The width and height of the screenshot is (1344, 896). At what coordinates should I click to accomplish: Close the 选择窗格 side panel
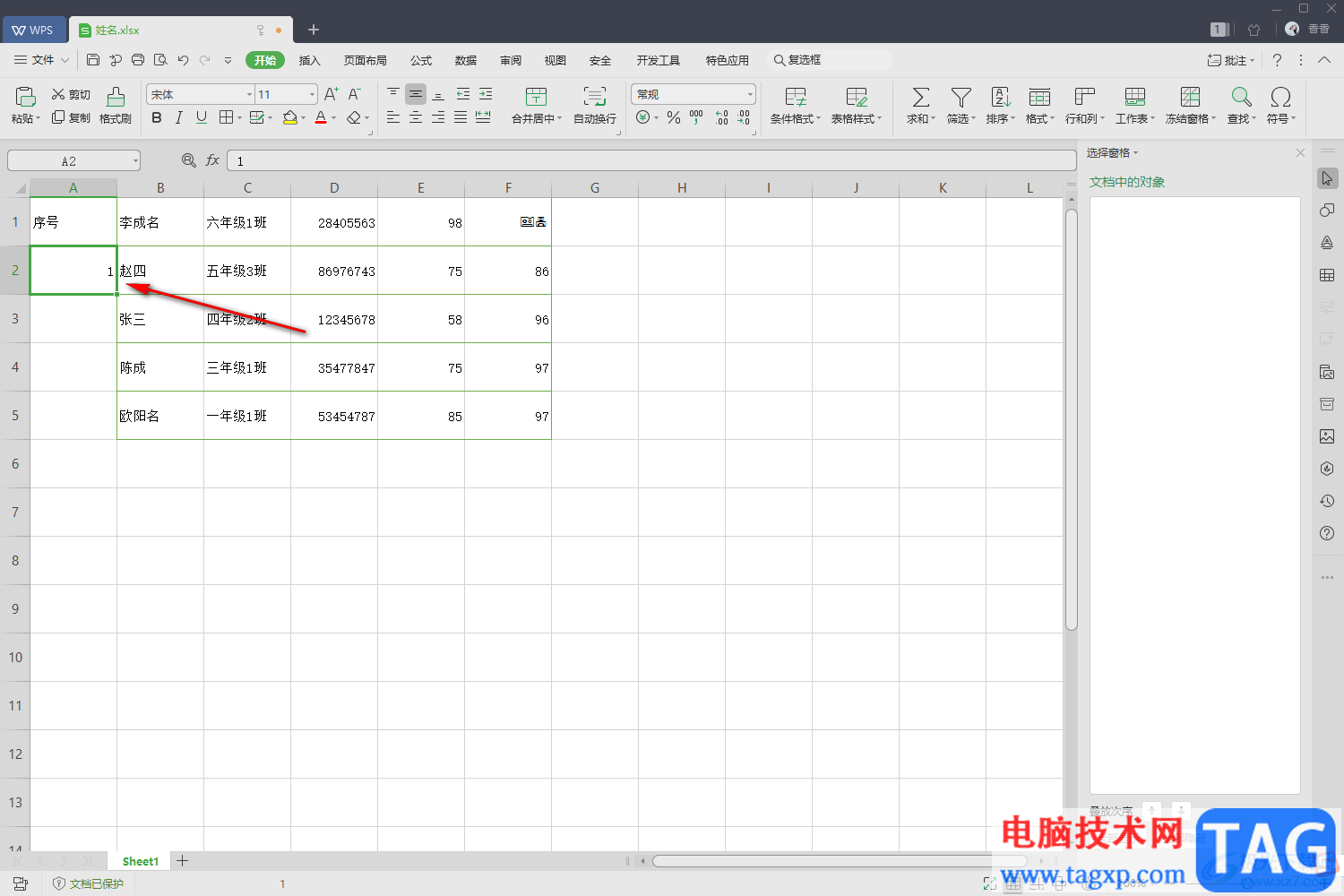[x=1300, y=153]
